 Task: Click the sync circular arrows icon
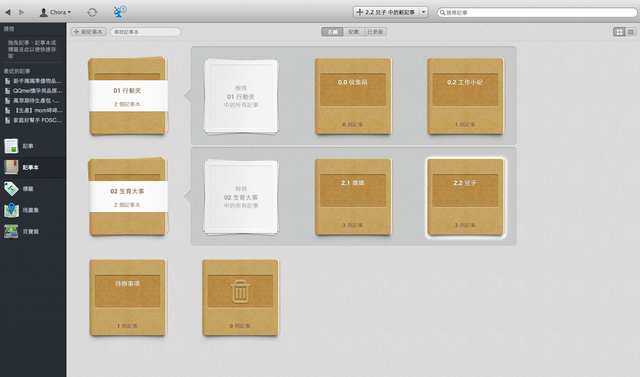pos(92,12)
